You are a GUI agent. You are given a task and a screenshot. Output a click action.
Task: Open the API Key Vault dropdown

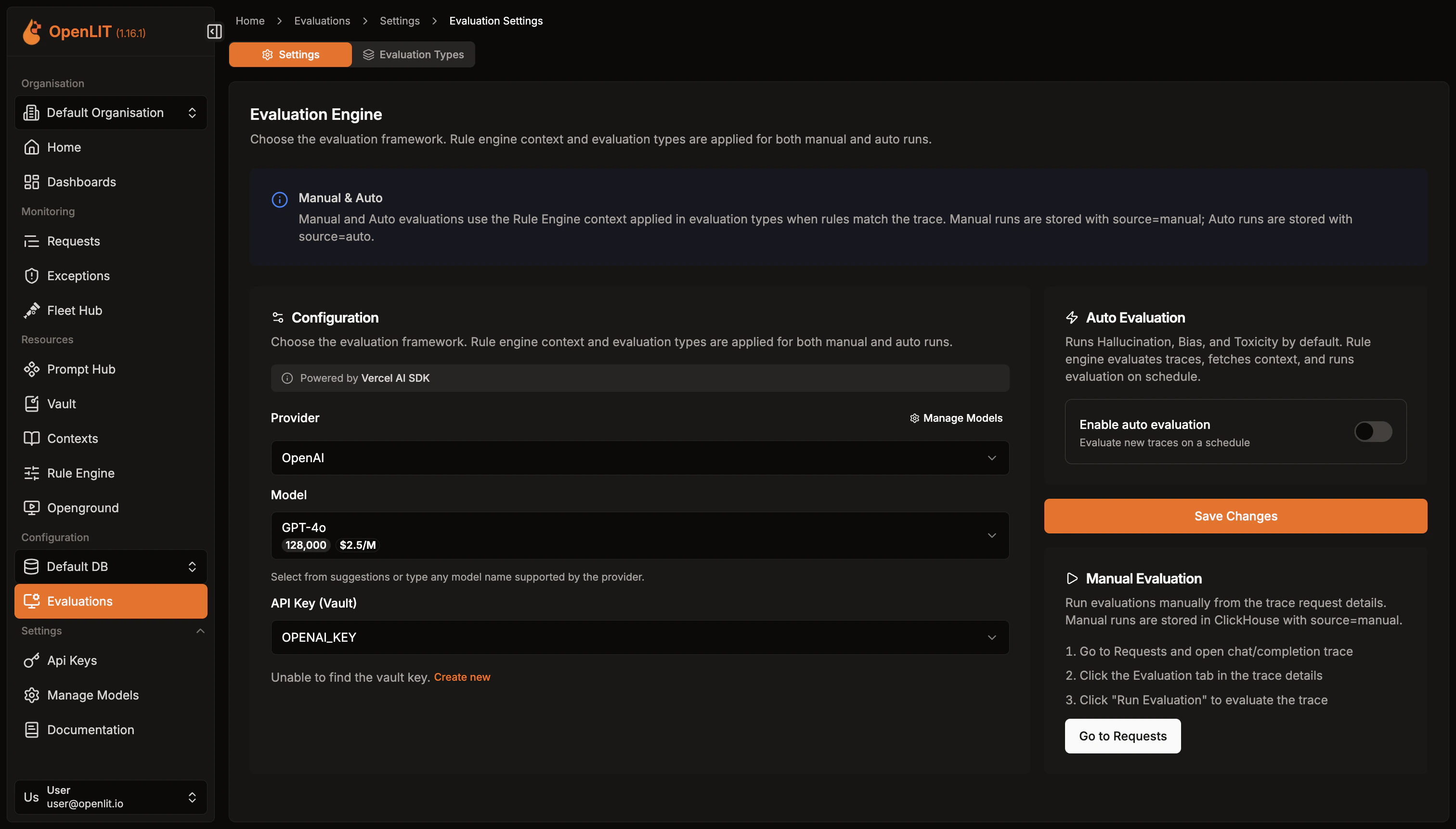click(639, 637)
